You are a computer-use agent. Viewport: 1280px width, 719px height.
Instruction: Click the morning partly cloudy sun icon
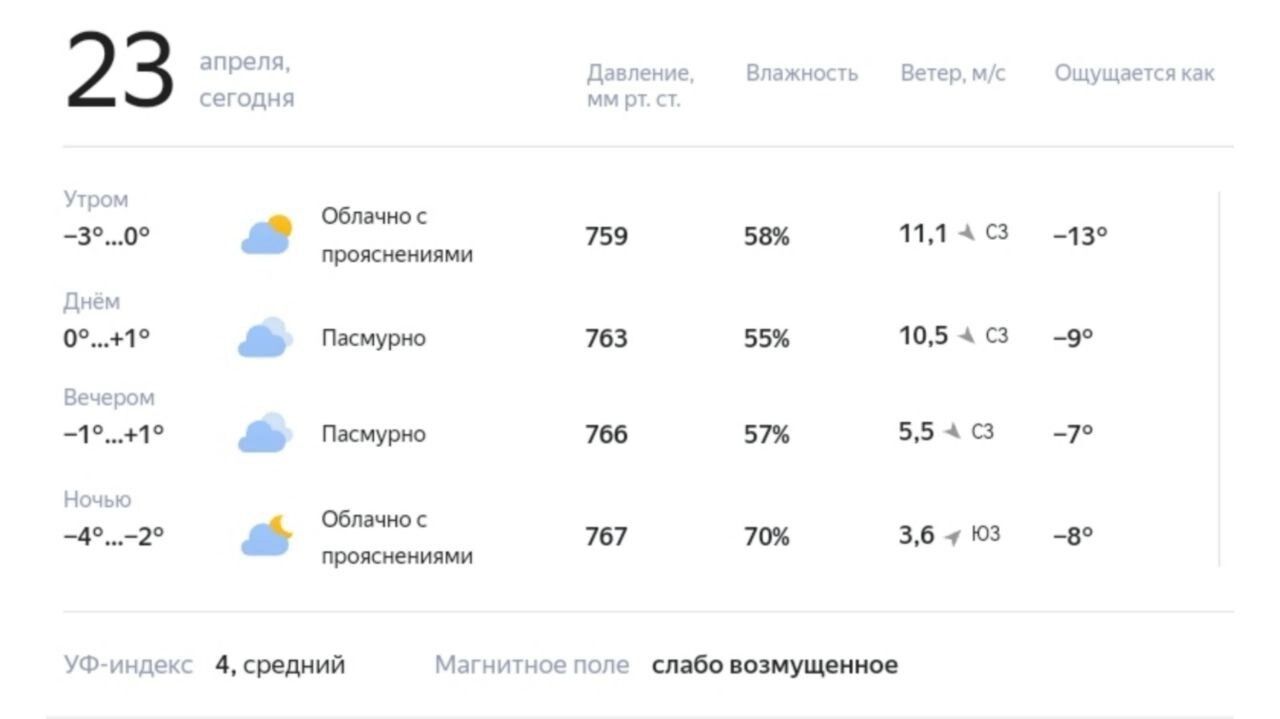266,235
